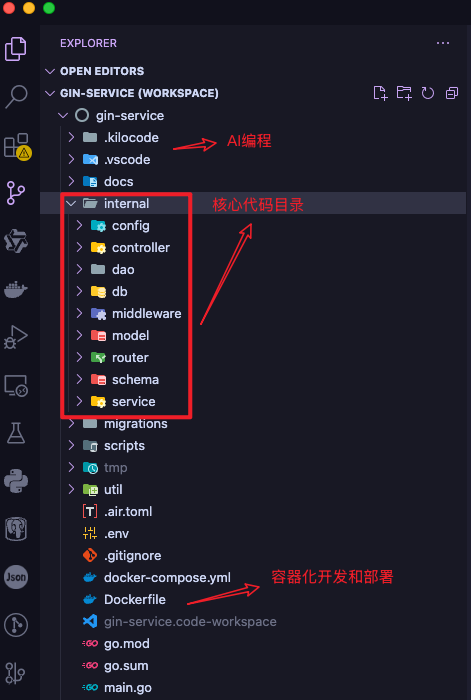The image size is (471, 700).
Task: Expand the controller folder
Action: (79, 247)
